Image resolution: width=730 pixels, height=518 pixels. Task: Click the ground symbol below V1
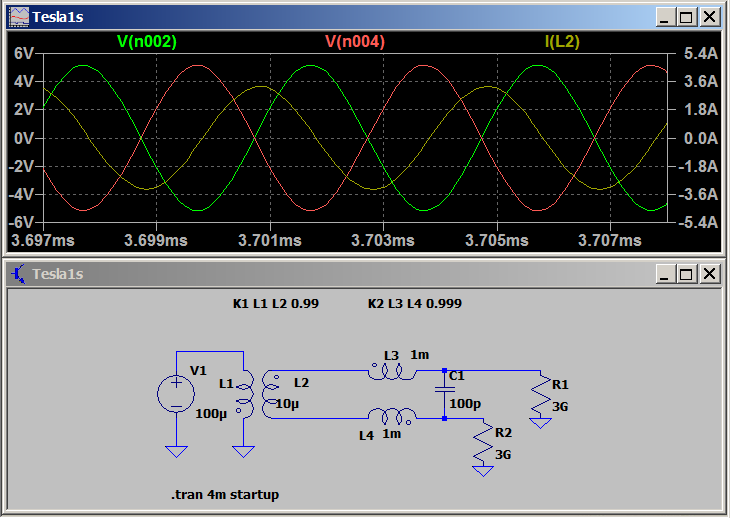176,450
